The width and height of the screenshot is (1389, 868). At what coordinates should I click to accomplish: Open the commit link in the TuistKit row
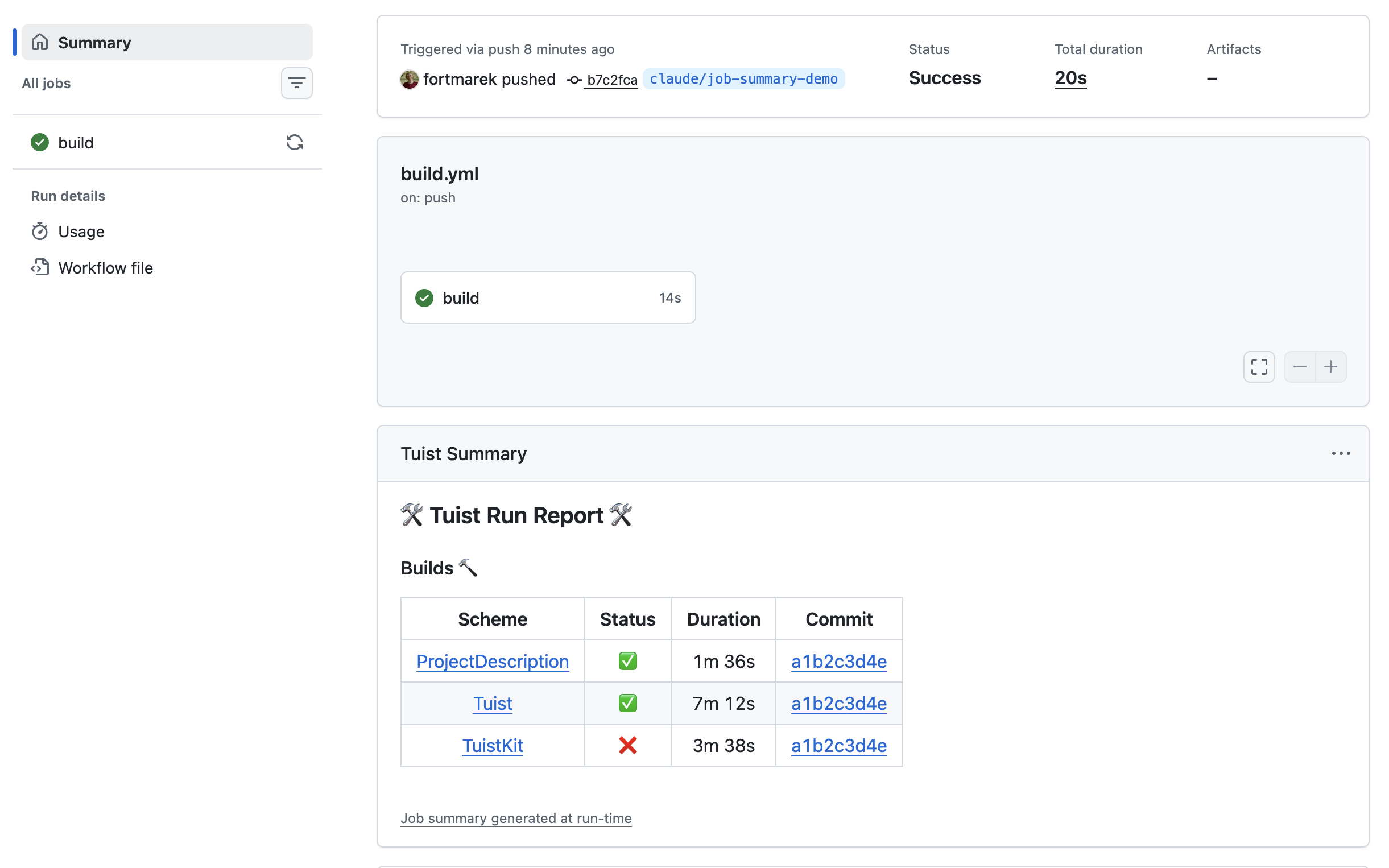pos(838,745)
